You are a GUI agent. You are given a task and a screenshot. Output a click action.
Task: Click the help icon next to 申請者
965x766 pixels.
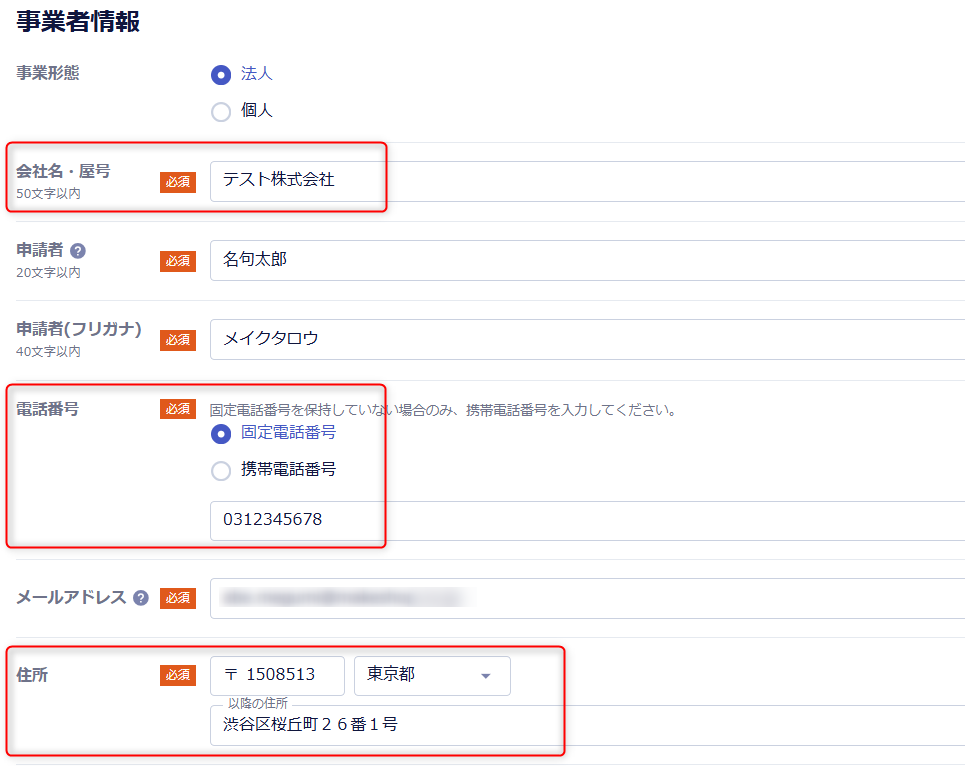click(x=78, y=251)
